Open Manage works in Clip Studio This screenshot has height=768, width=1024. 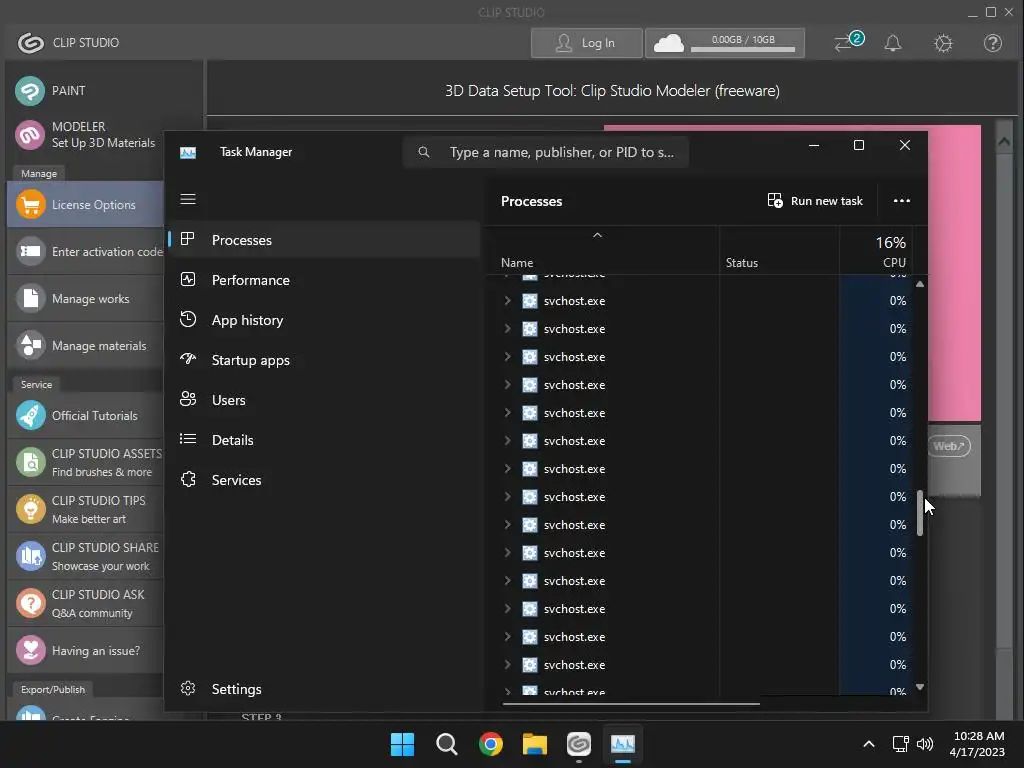(85, 298)
